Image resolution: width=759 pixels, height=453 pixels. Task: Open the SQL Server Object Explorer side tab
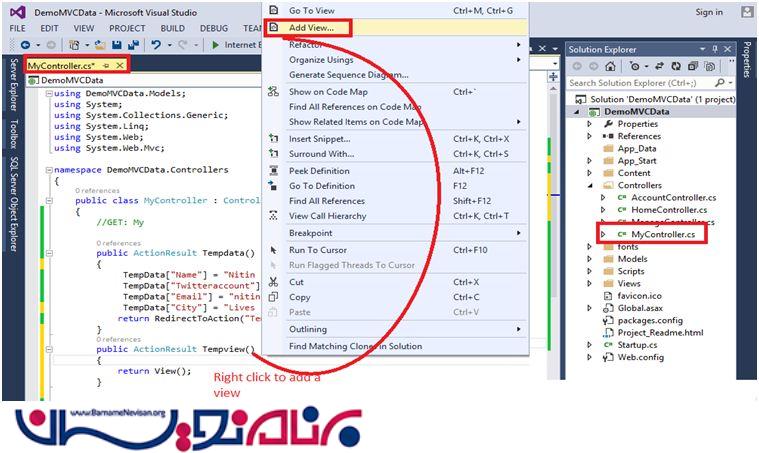click(x=14, y=204)
